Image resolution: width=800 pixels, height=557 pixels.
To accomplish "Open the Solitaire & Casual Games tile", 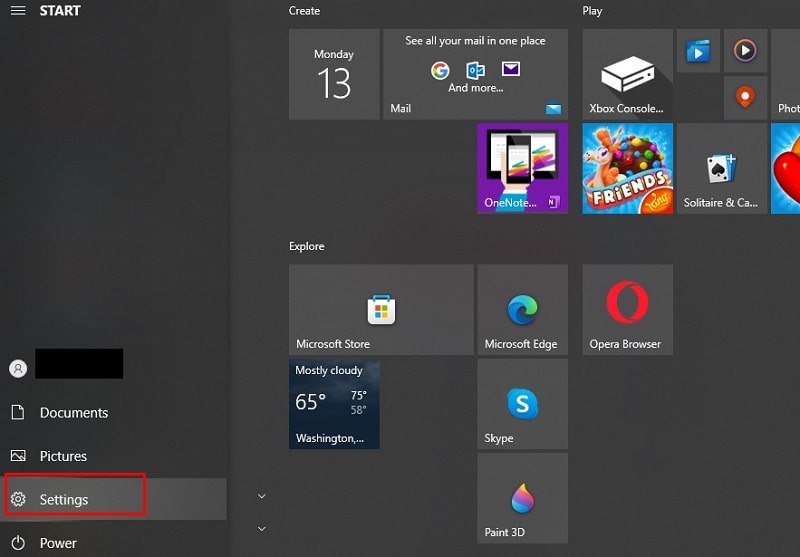I will point(722,168).
